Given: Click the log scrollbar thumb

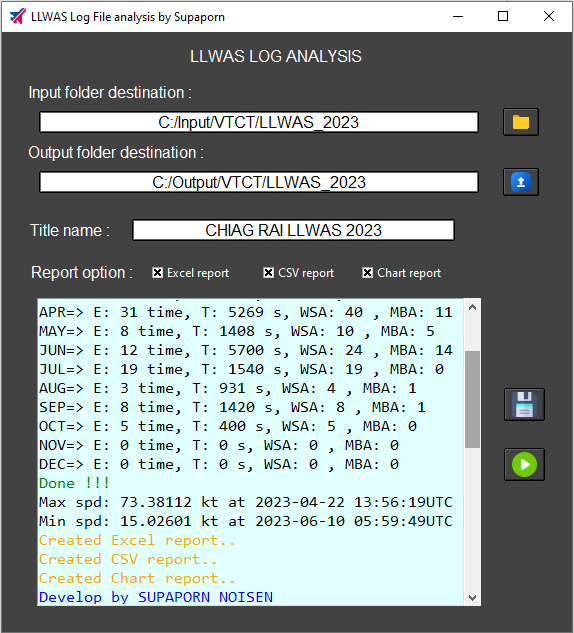Looking at the screenshot, I should [x=472, y=399].
